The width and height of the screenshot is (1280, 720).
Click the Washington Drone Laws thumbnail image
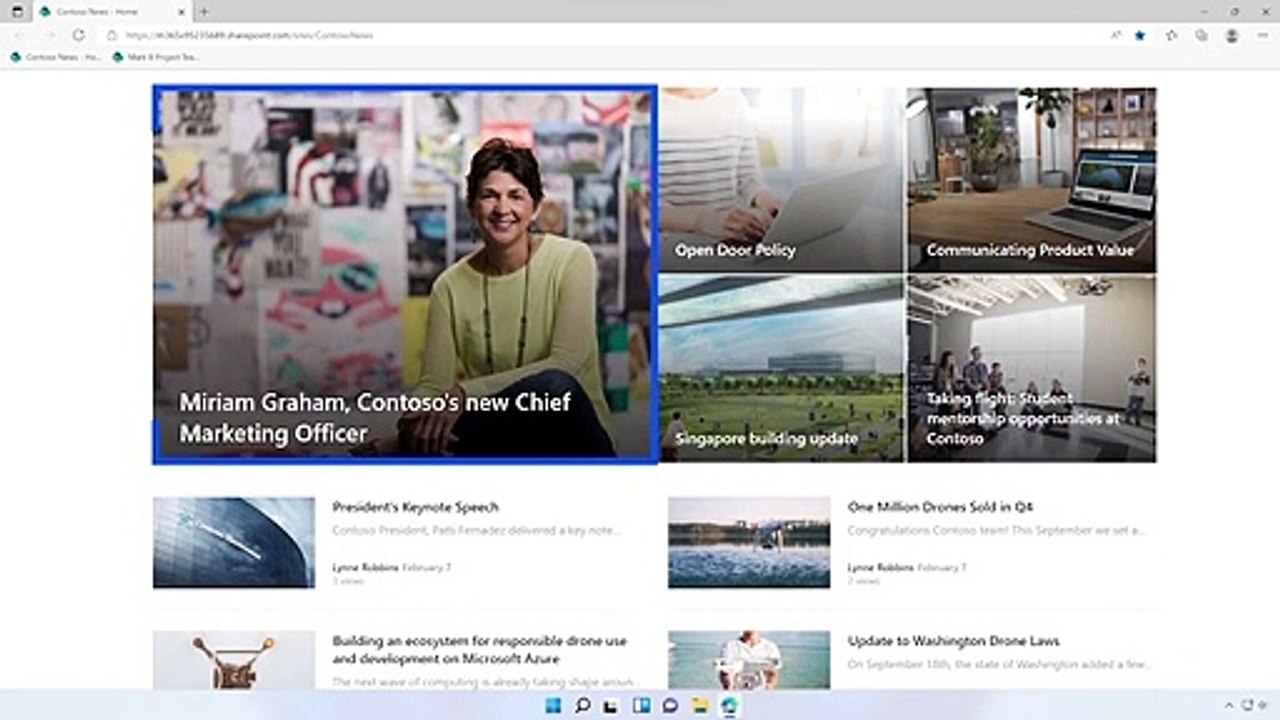(749, 660)
